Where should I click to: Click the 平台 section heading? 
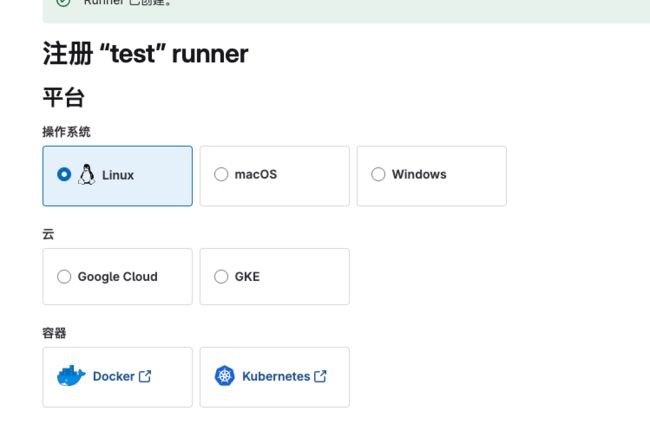click(63, 98)
